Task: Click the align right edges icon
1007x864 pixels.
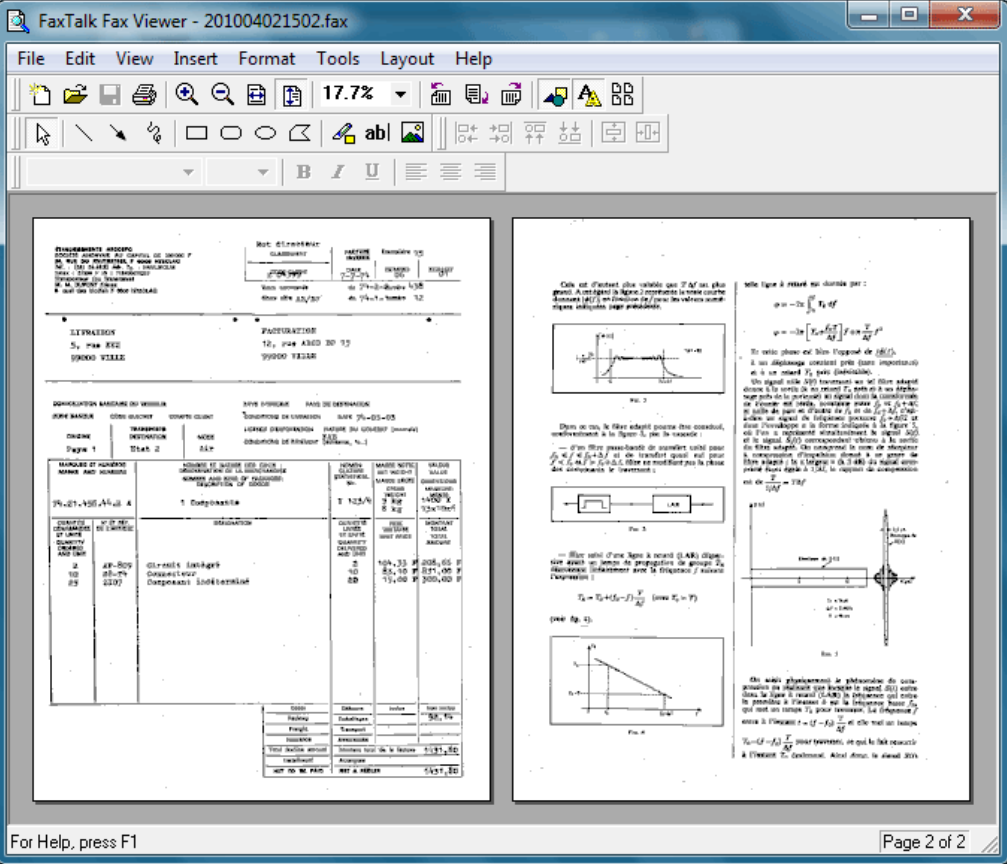Action: point(500,133)
